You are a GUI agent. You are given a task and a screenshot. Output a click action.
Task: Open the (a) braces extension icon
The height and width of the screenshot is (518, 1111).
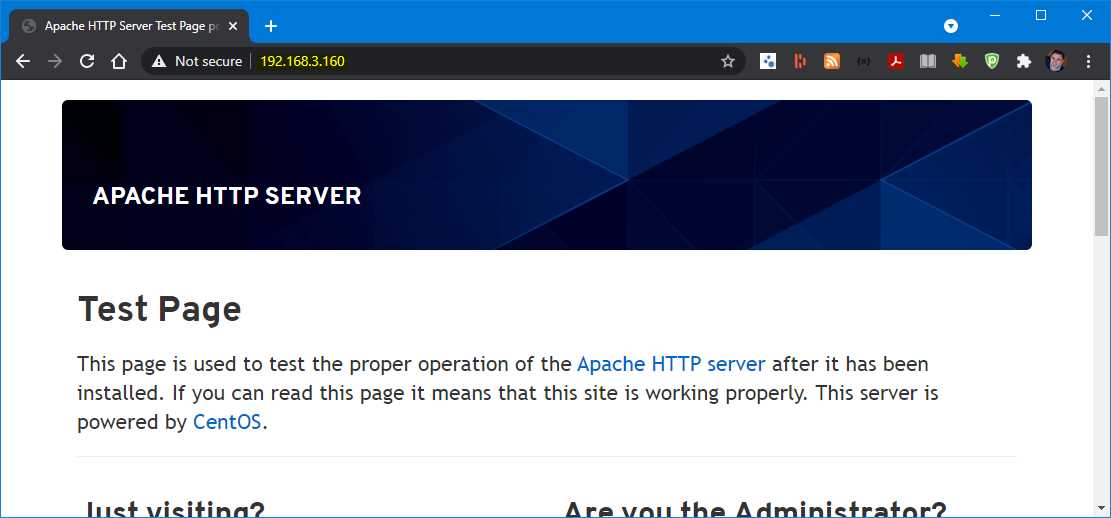tap(864, 62)
